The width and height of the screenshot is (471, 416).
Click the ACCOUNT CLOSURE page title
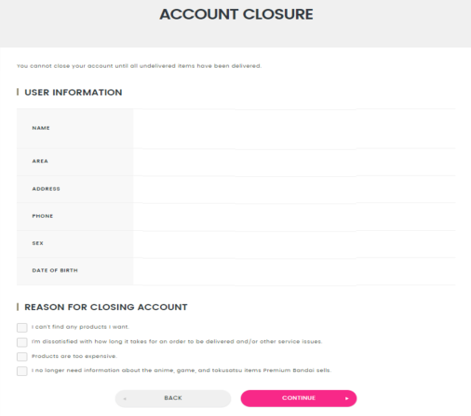click(x=236, y=14)
